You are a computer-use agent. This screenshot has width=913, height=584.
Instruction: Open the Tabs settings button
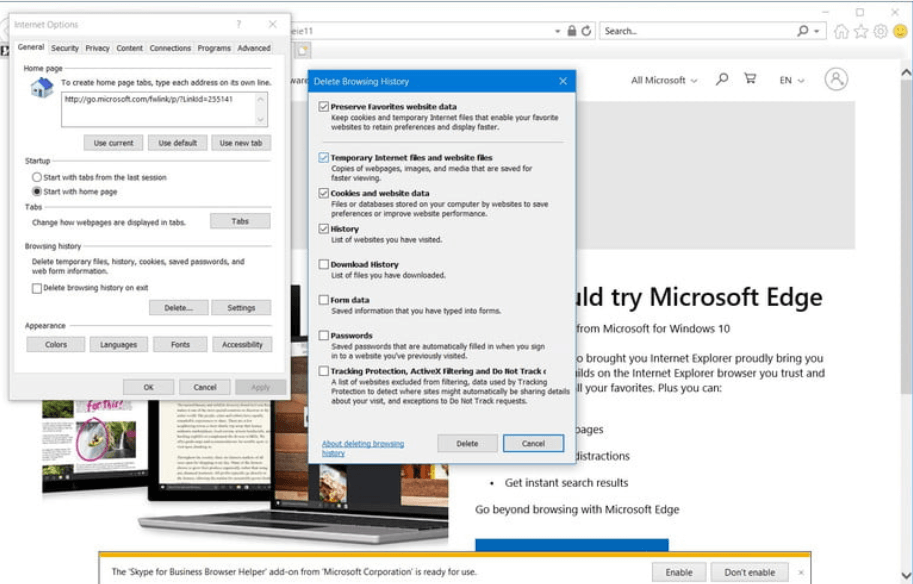240,221
